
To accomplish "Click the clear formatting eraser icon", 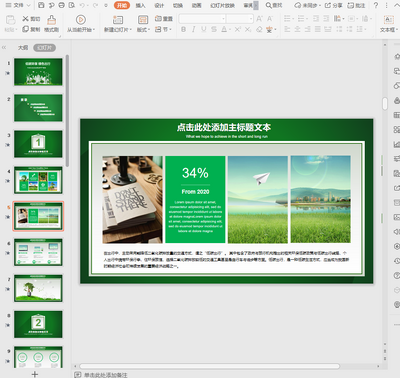I will tap(259, 30).
